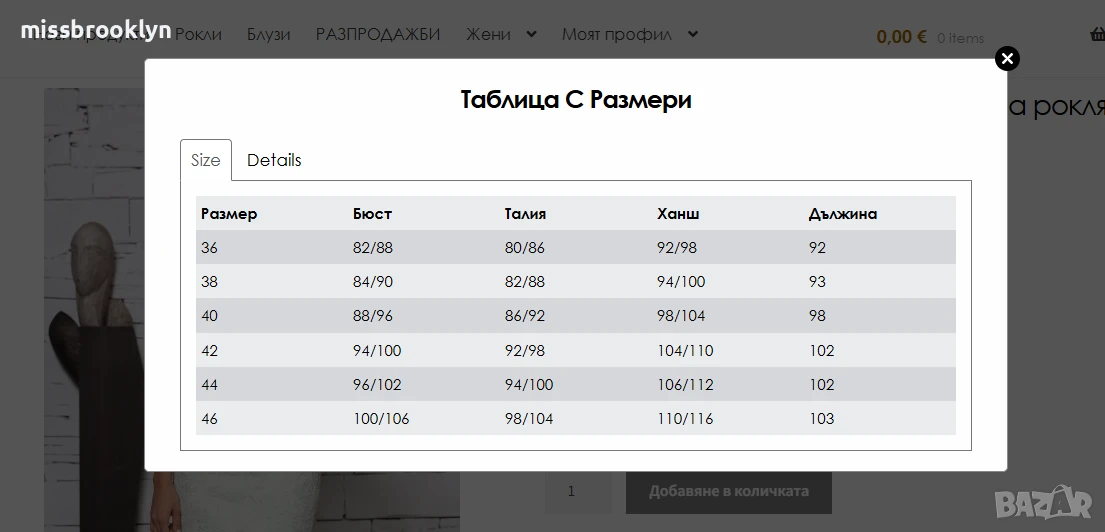Click the 0 items cart label

961,38
